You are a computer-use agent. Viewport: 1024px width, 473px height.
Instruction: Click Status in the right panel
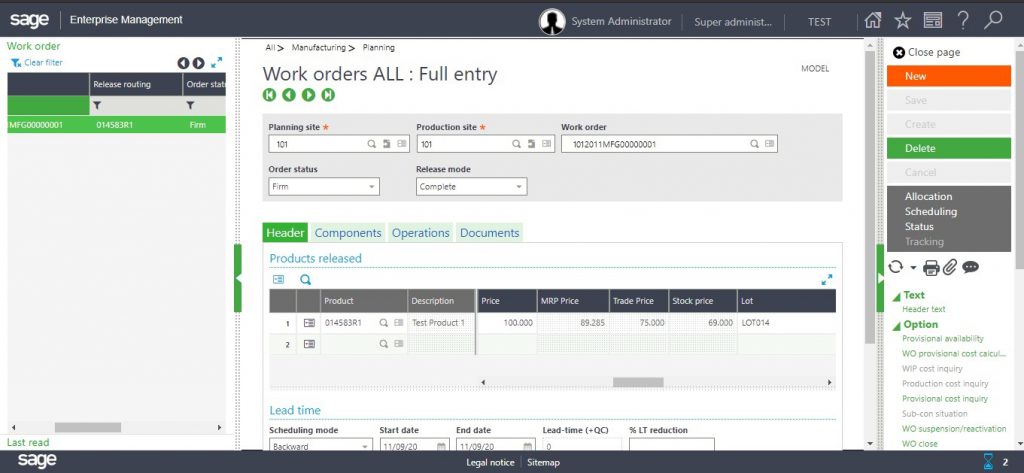[919, 227]
